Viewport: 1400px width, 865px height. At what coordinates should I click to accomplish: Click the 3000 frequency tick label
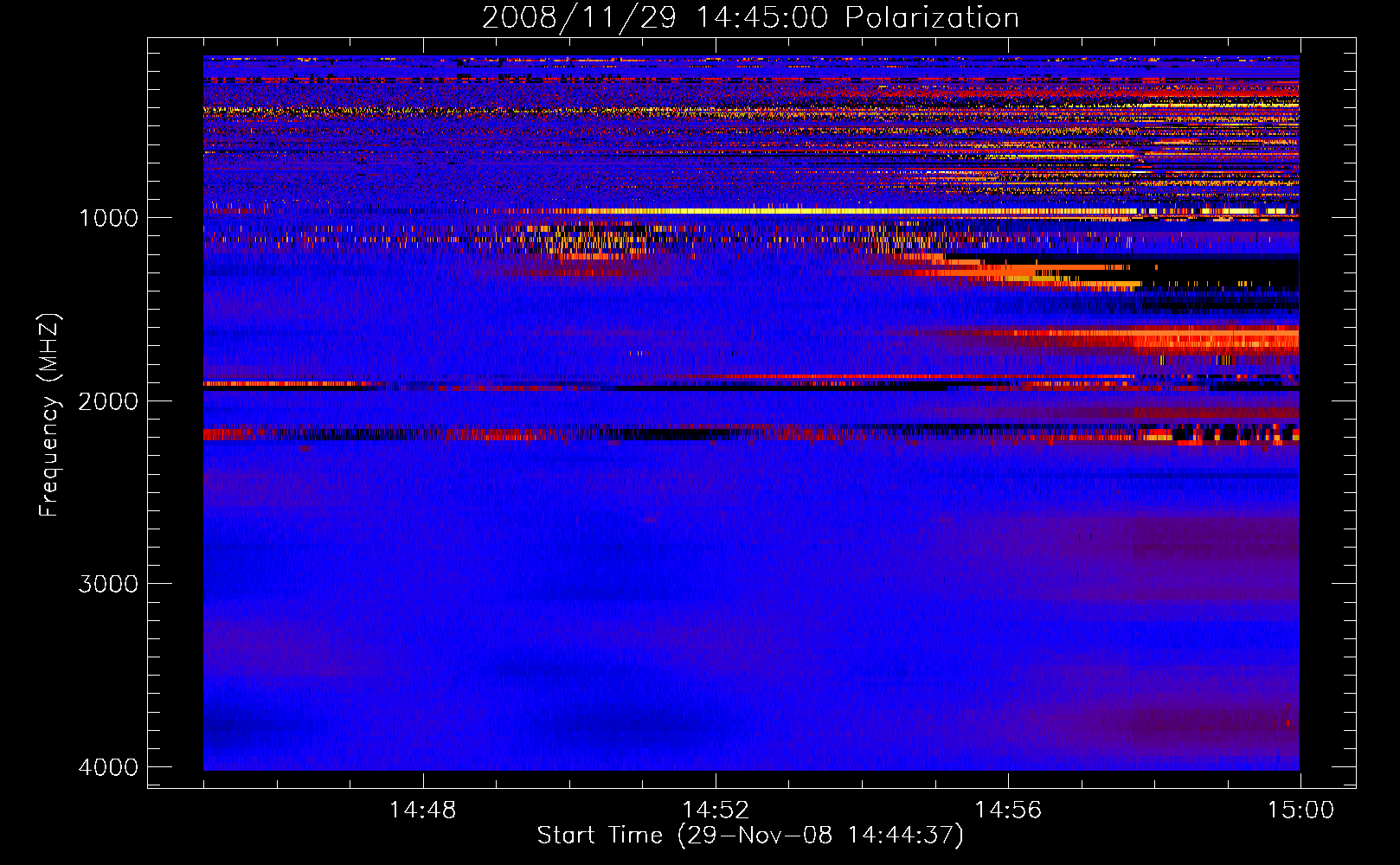pos(109,584)
